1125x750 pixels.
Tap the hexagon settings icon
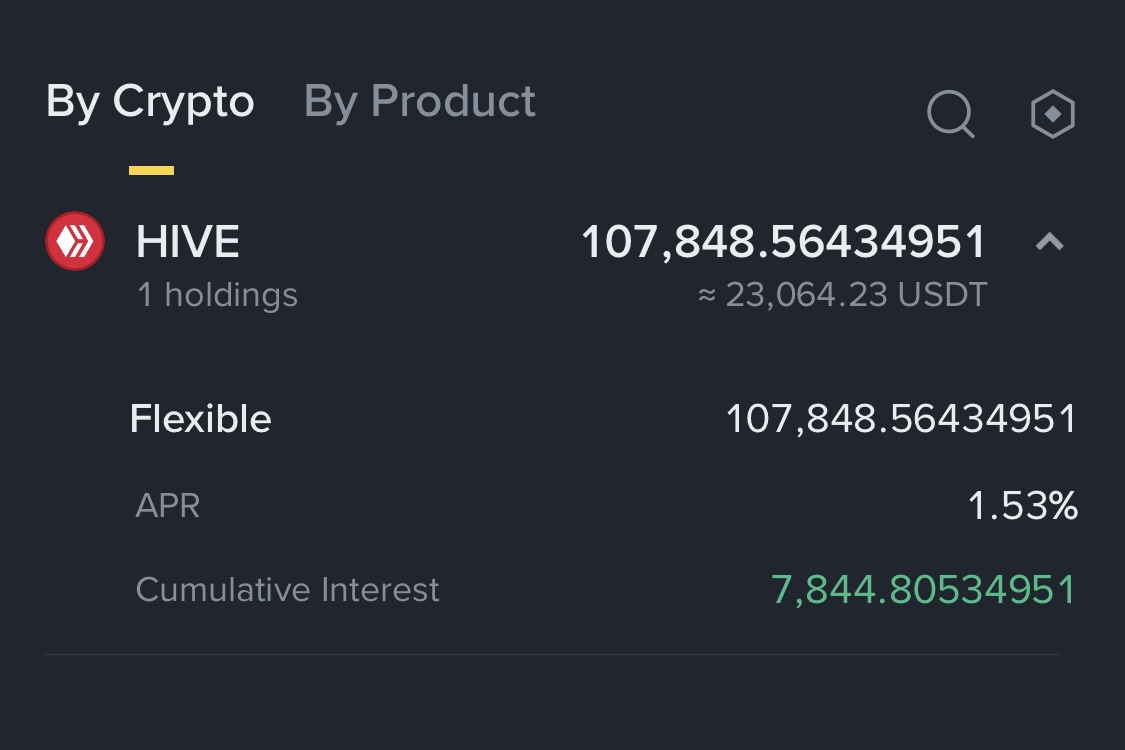click(x=1053, y=113)
